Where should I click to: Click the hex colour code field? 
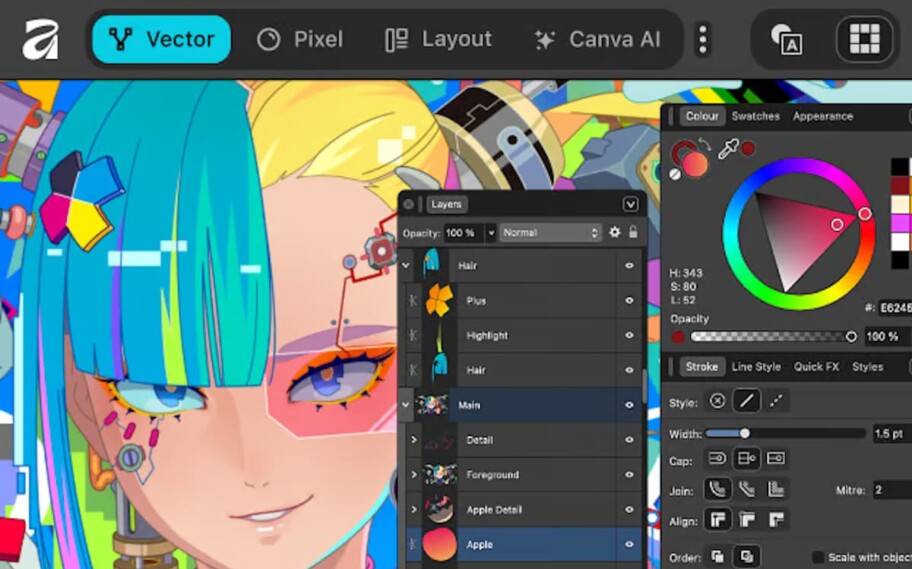click(895, 307)
